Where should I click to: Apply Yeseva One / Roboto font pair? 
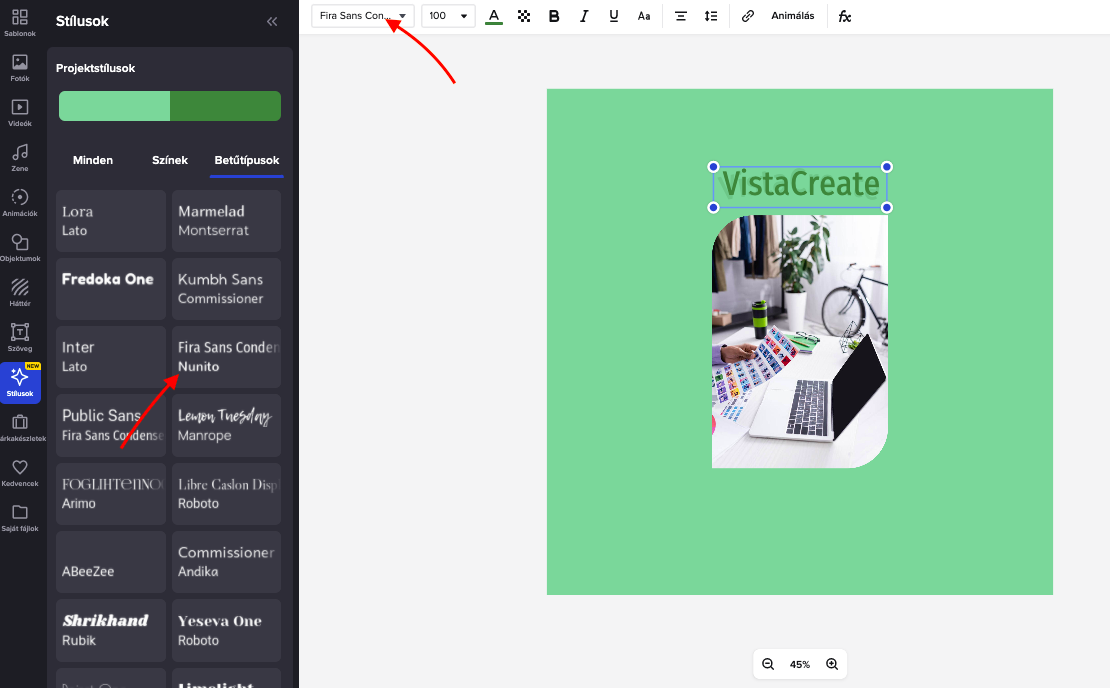point(227,631)
